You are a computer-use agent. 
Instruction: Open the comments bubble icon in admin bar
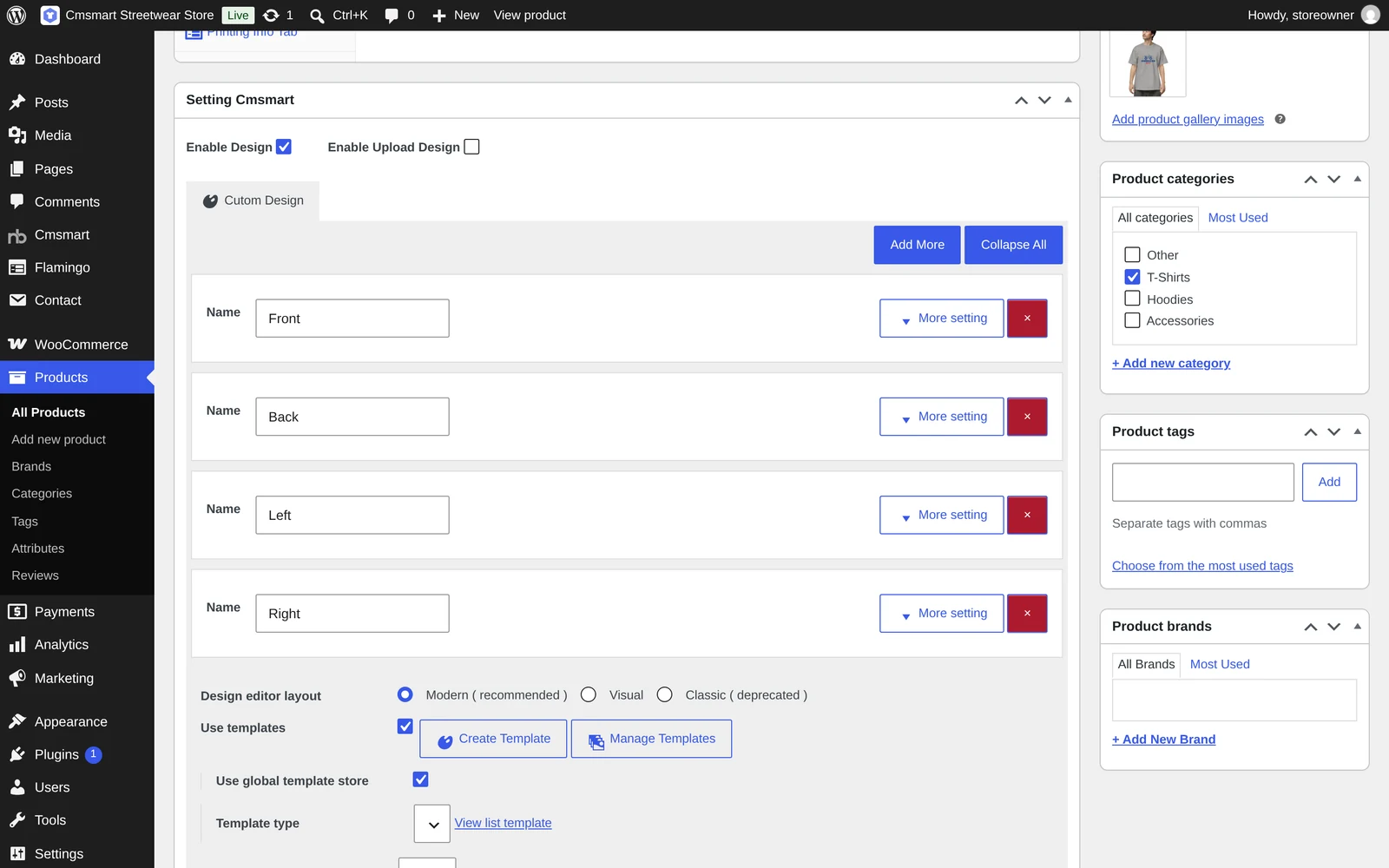[392, 16]
